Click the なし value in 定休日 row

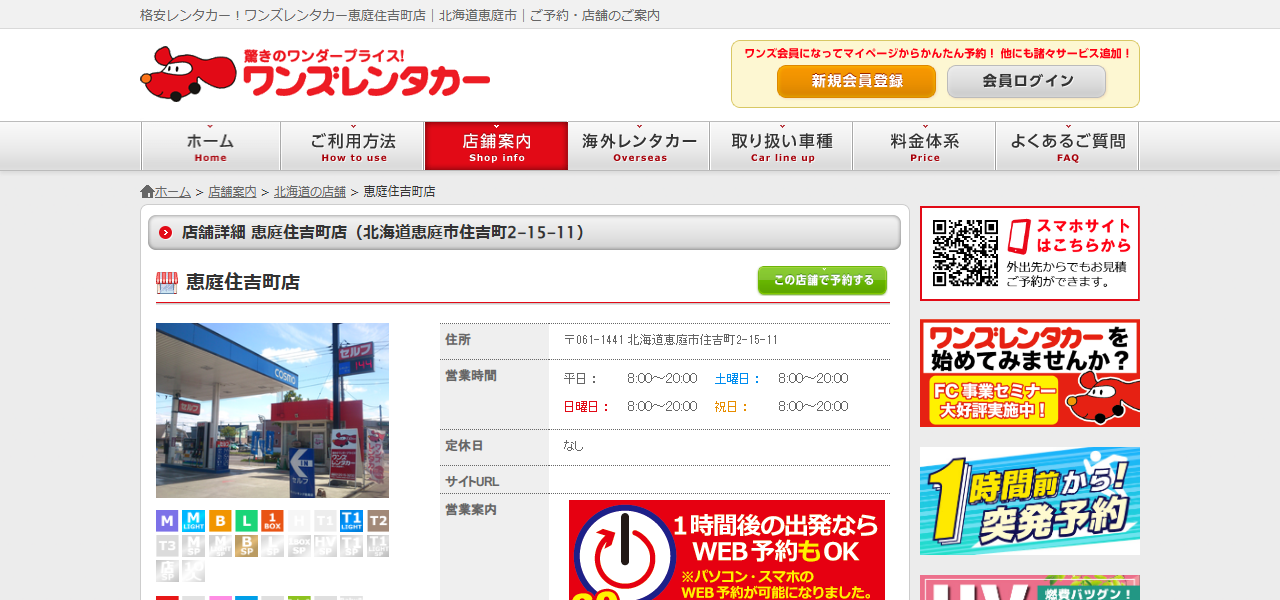point(574,446)
